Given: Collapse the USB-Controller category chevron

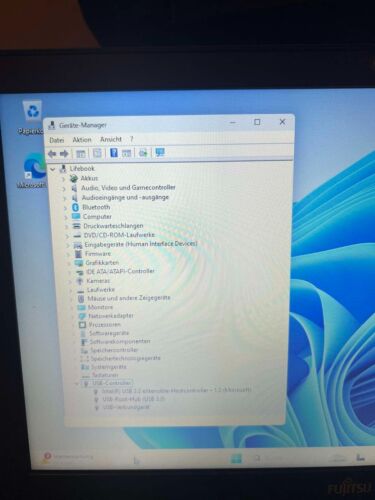Looking at the screenshot, I should point(77,384).
